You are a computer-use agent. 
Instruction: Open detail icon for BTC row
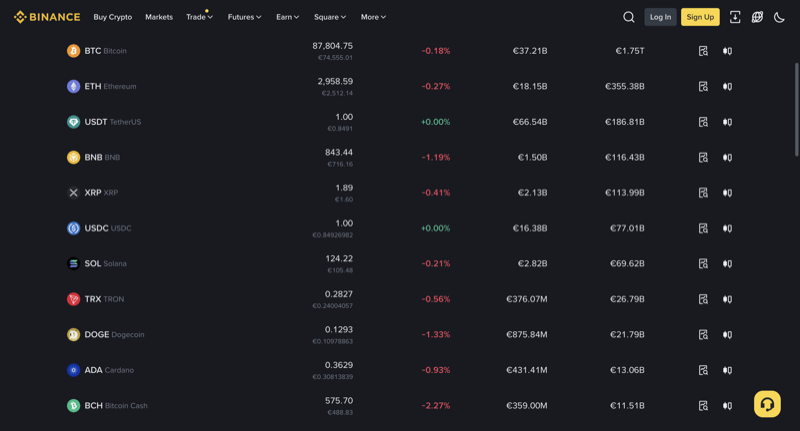coord(703,51)
